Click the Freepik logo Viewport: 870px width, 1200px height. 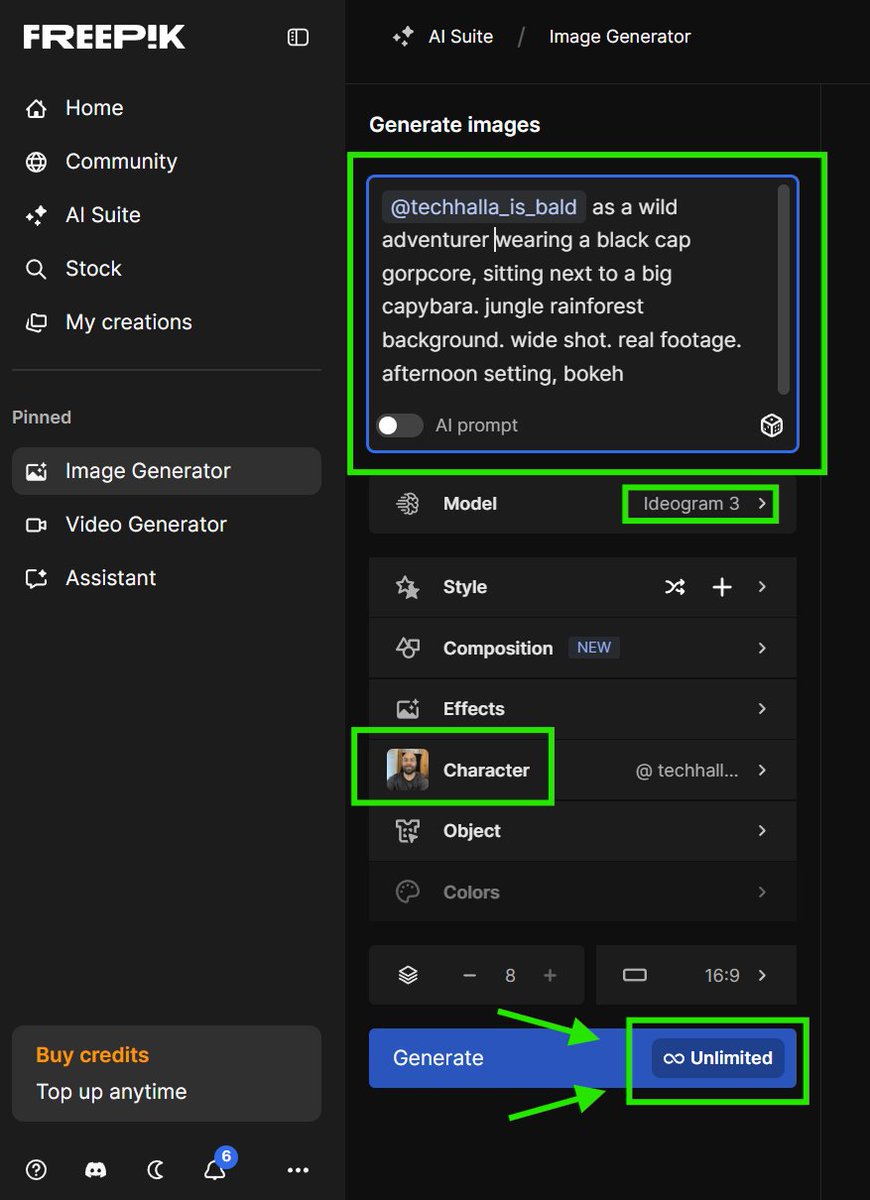tap(104, 37)
